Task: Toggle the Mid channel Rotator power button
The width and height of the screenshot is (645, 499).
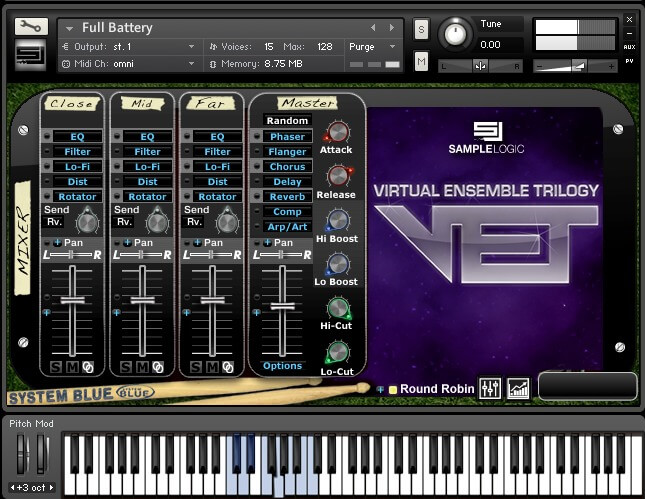Action: 117,196
